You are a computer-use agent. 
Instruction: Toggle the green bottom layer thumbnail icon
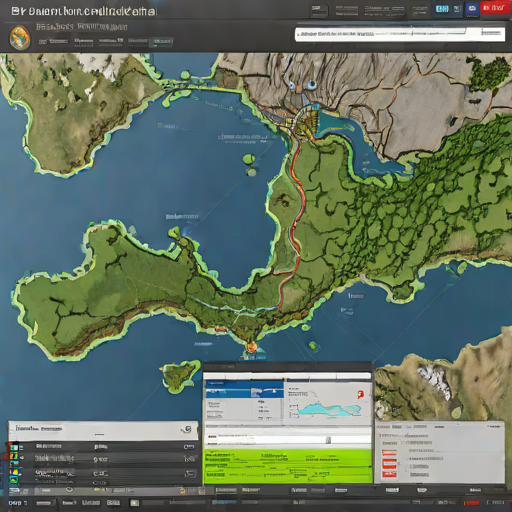click(14, 480)
